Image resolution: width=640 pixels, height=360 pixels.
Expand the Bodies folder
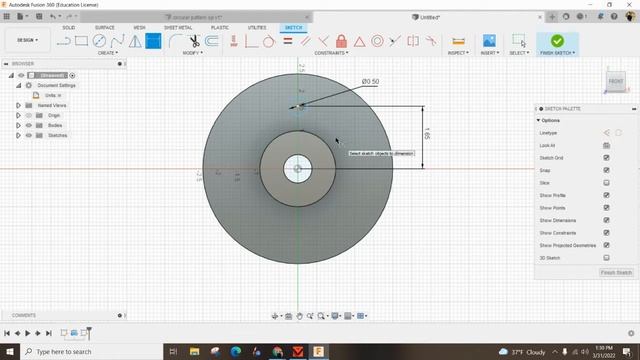(18, 125)
